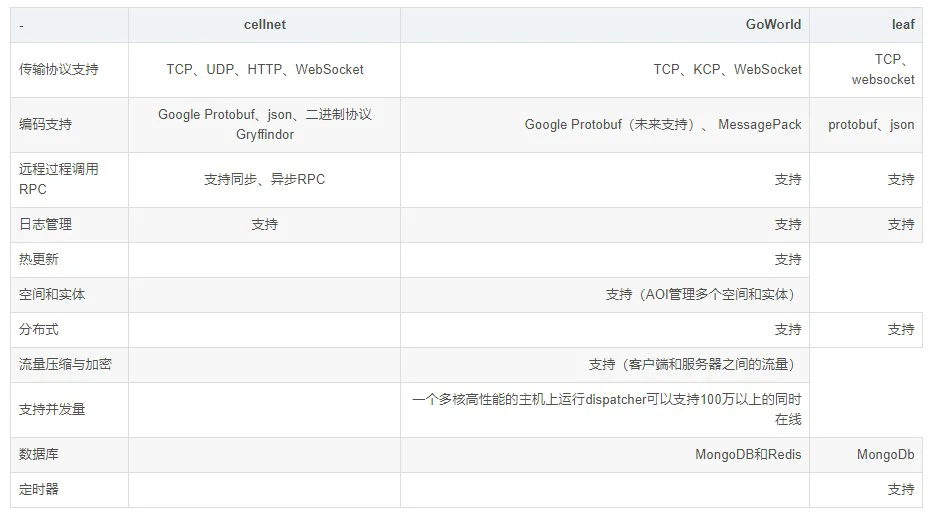This screenshot has width=940, height=524.
Task: Select the 传输协议支持 row label
Action: (59, 70)
